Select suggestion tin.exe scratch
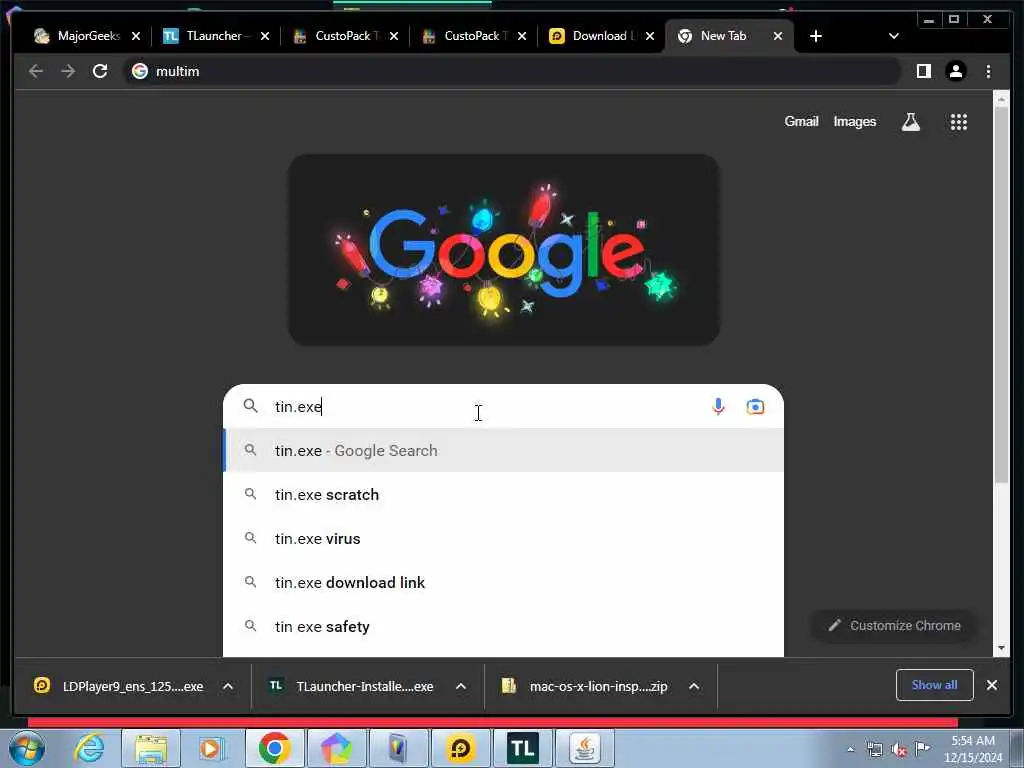 503,494
